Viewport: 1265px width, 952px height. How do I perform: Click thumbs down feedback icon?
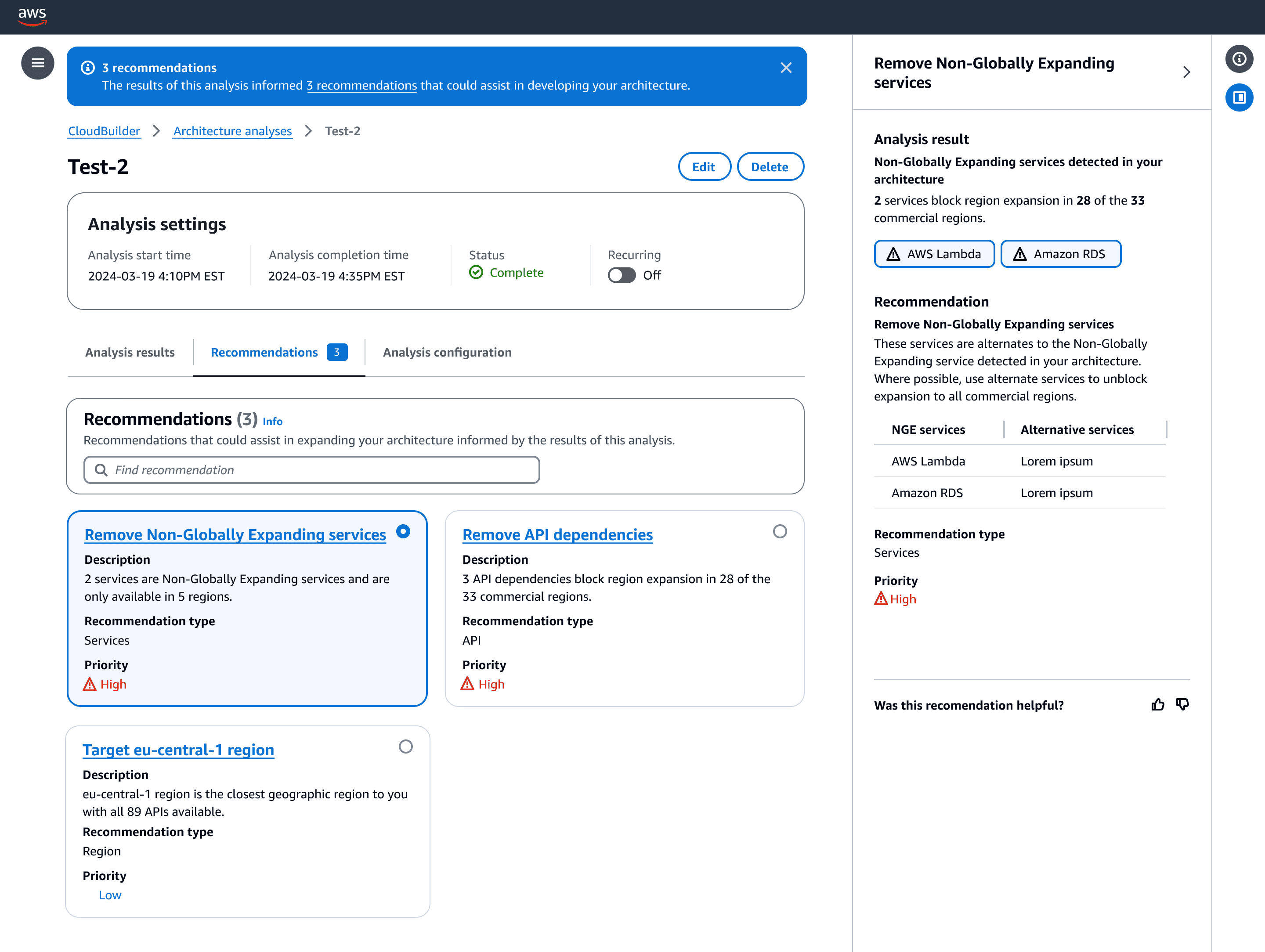pyautogui.click(x=1182, y=704)
